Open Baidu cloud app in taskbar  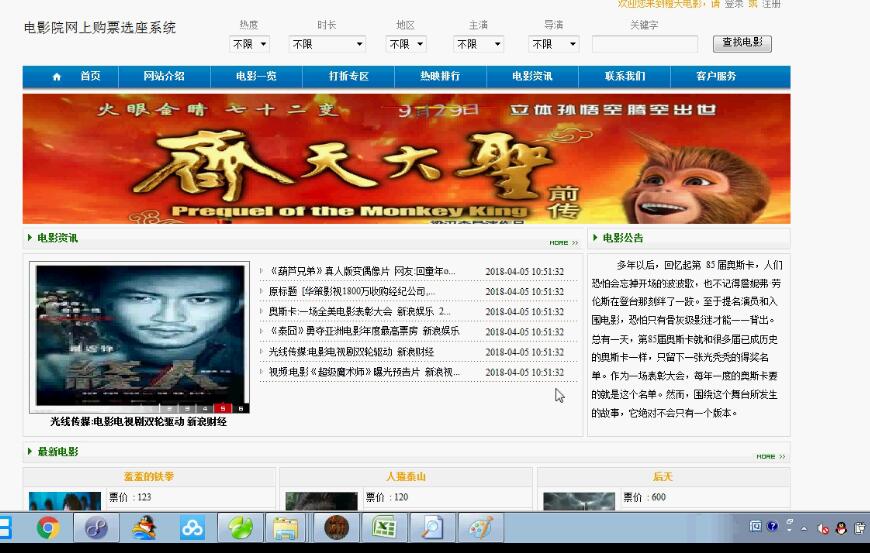click(x=192, y=527)
